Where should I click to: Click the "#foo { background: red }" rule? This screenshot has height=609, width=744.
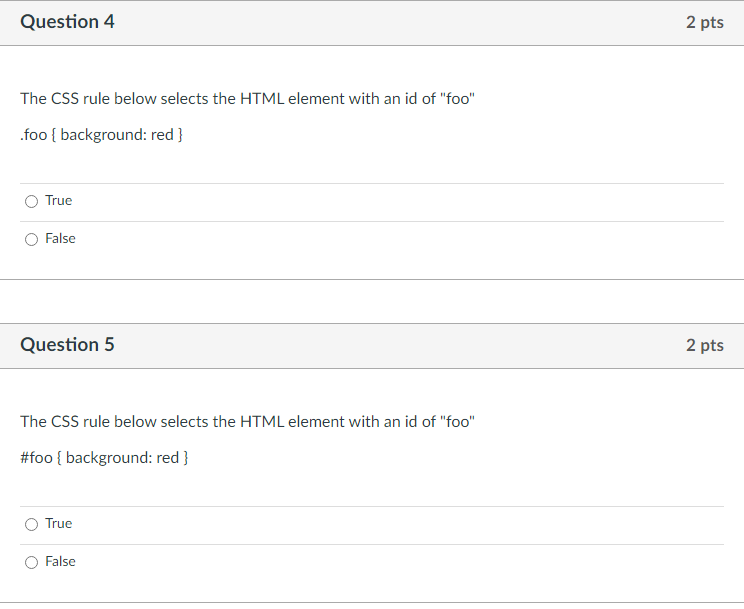104,458
